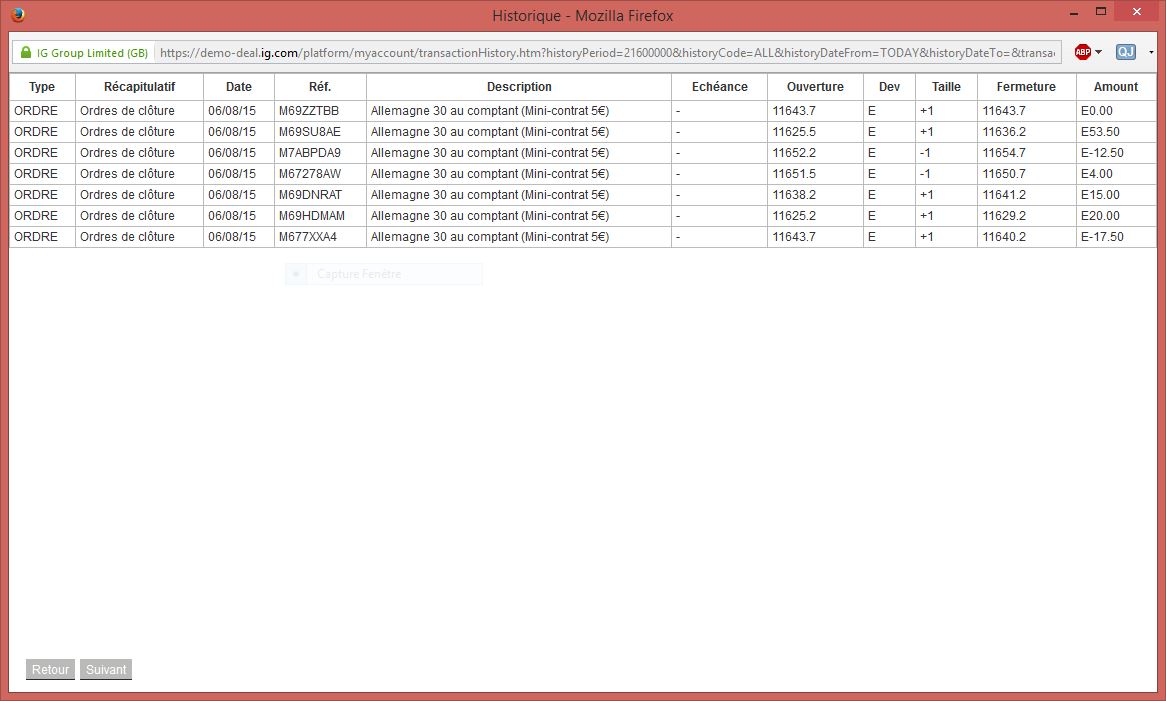Click the Suivant button
The width and height of the screenshot is (1166, 701).
106,669
